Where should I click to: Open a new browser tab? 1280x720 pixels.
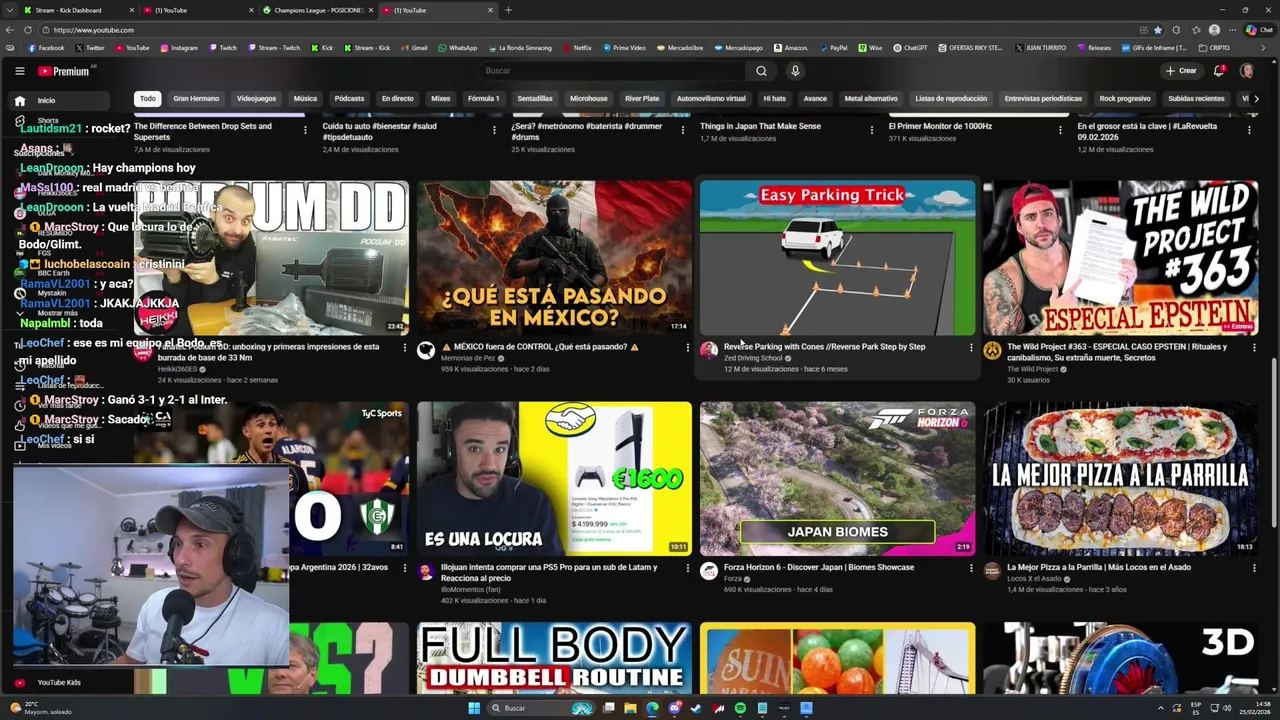pos(508,10)
